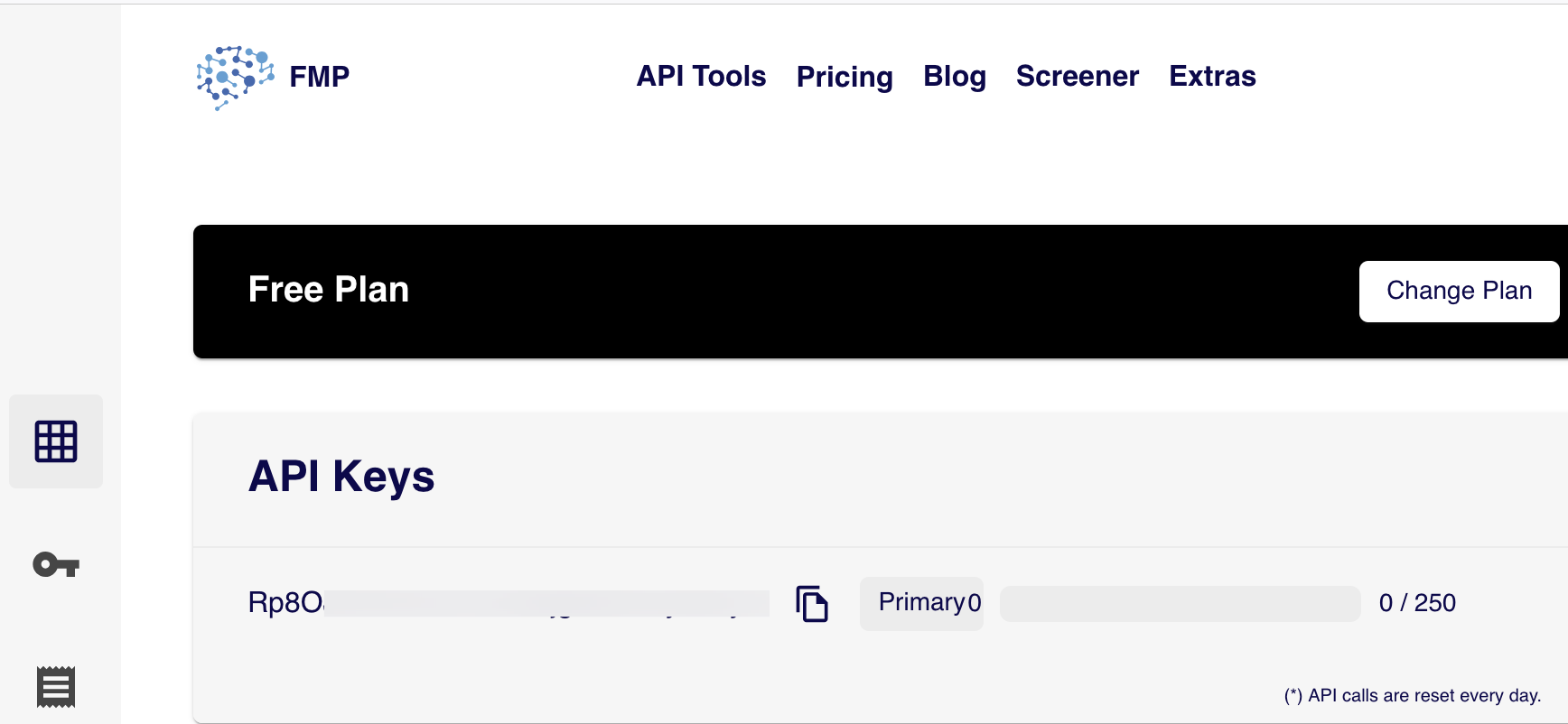
Task: Select the Rp8O API key prefix text
Action: (285, 602)
